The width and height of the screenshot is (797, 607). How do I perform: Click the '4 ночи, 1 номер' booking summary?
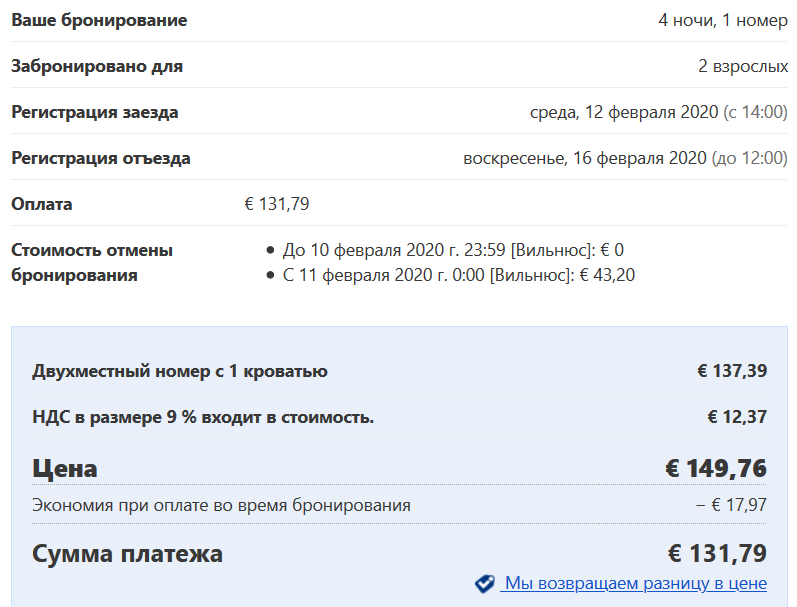pos(723,20)
